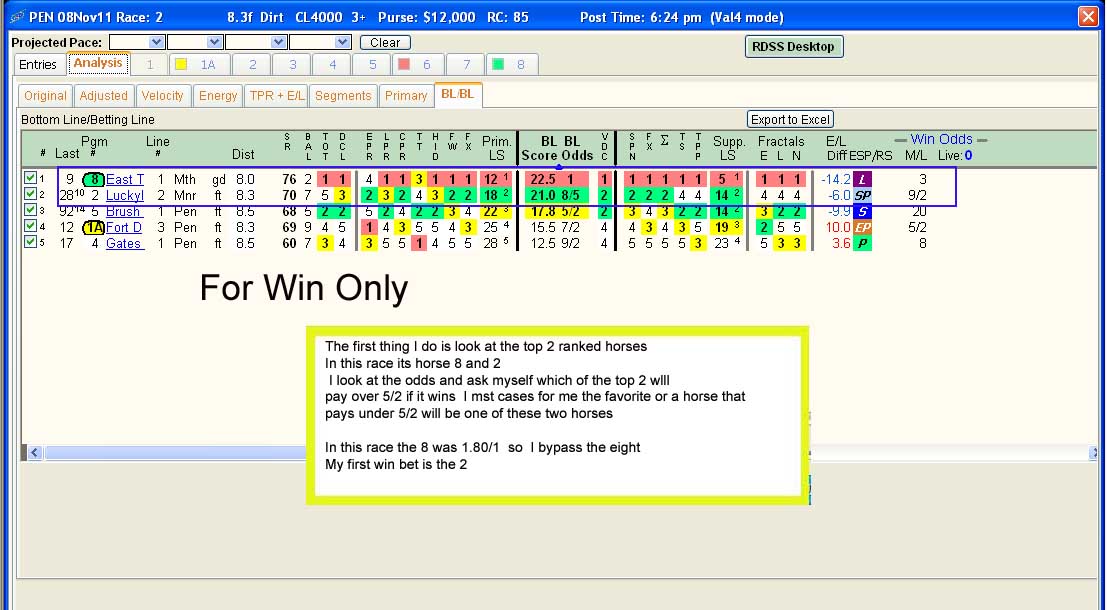This screenshot has width=1107, height=610.
Task: Switch to the Velocity sub-tab
Action: click(x=162, y=95)
